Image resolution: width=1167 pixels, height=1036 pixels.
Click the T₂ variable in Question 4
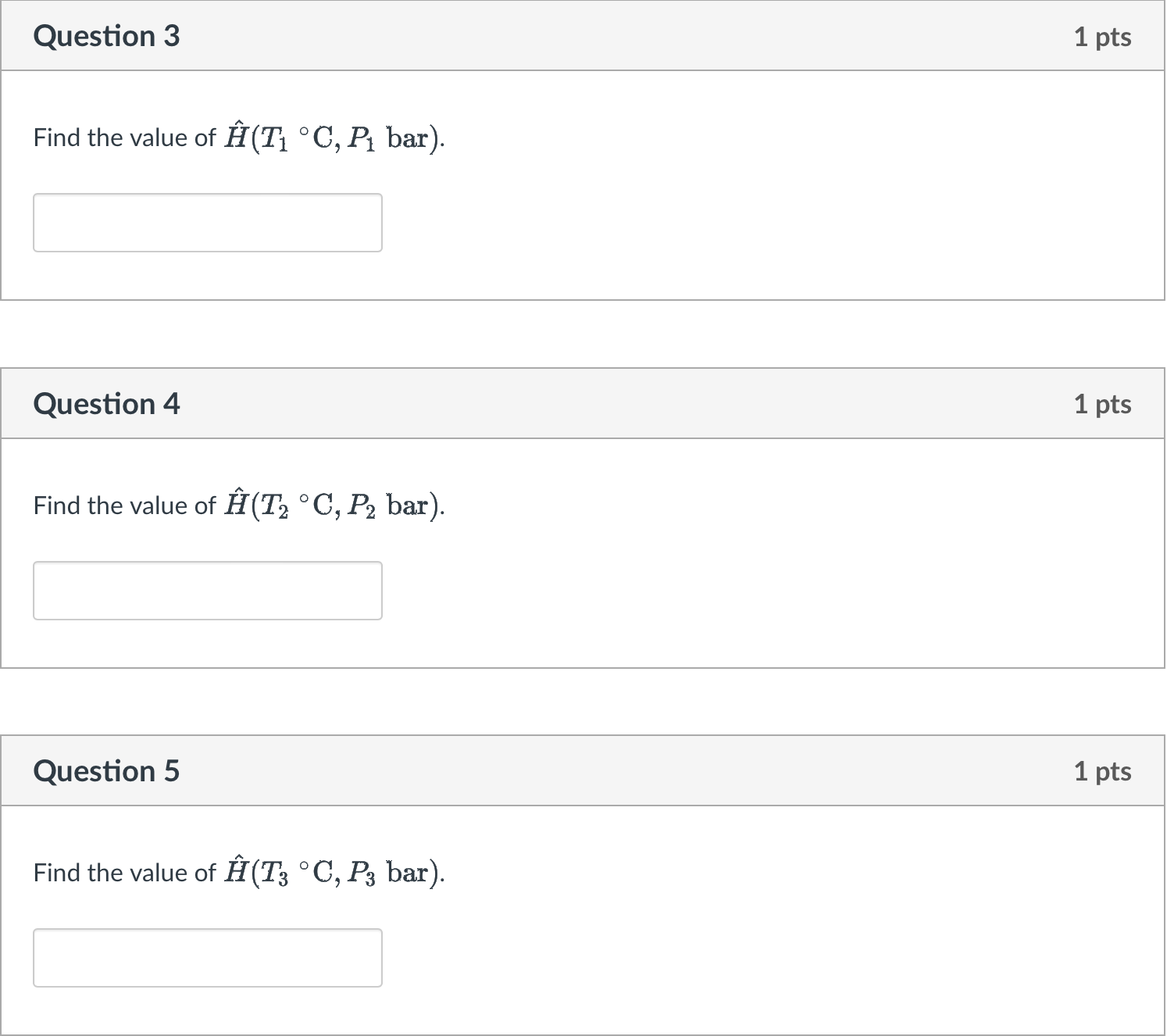pos(273,506)
